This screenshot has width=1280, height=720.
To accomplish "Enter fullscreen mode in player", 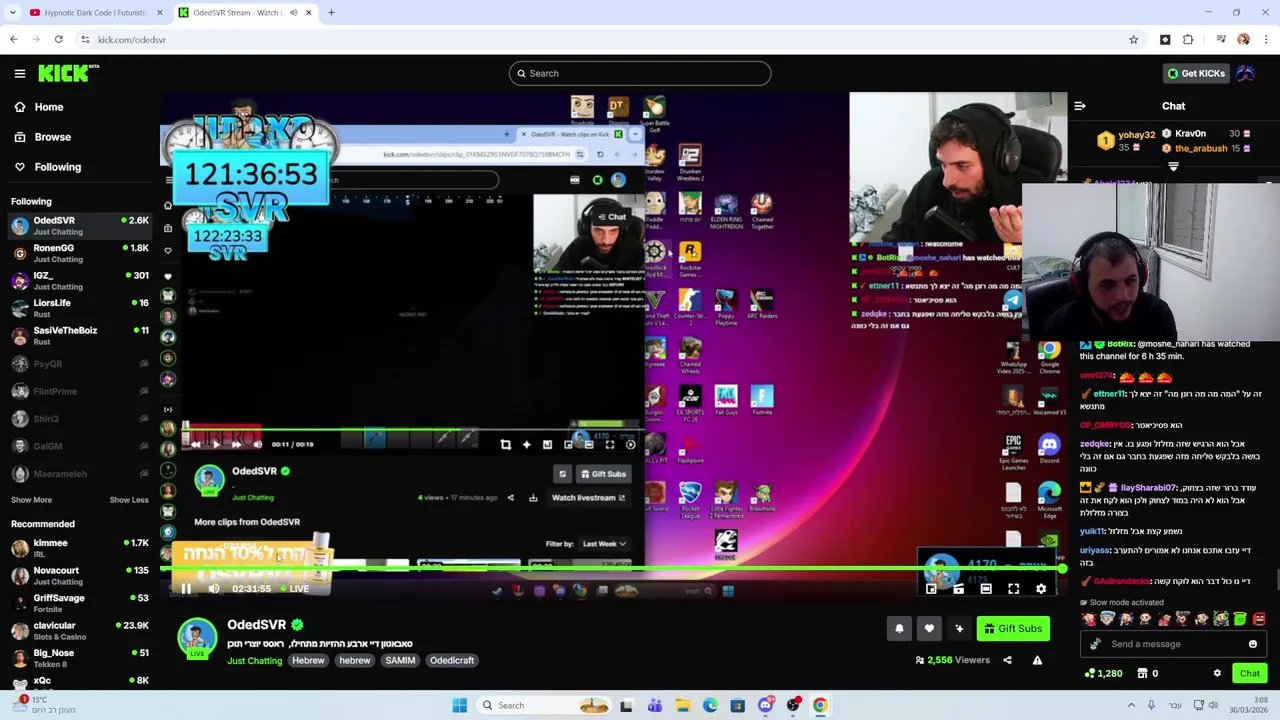I will pyautogui.click(x=1013, y=589).
